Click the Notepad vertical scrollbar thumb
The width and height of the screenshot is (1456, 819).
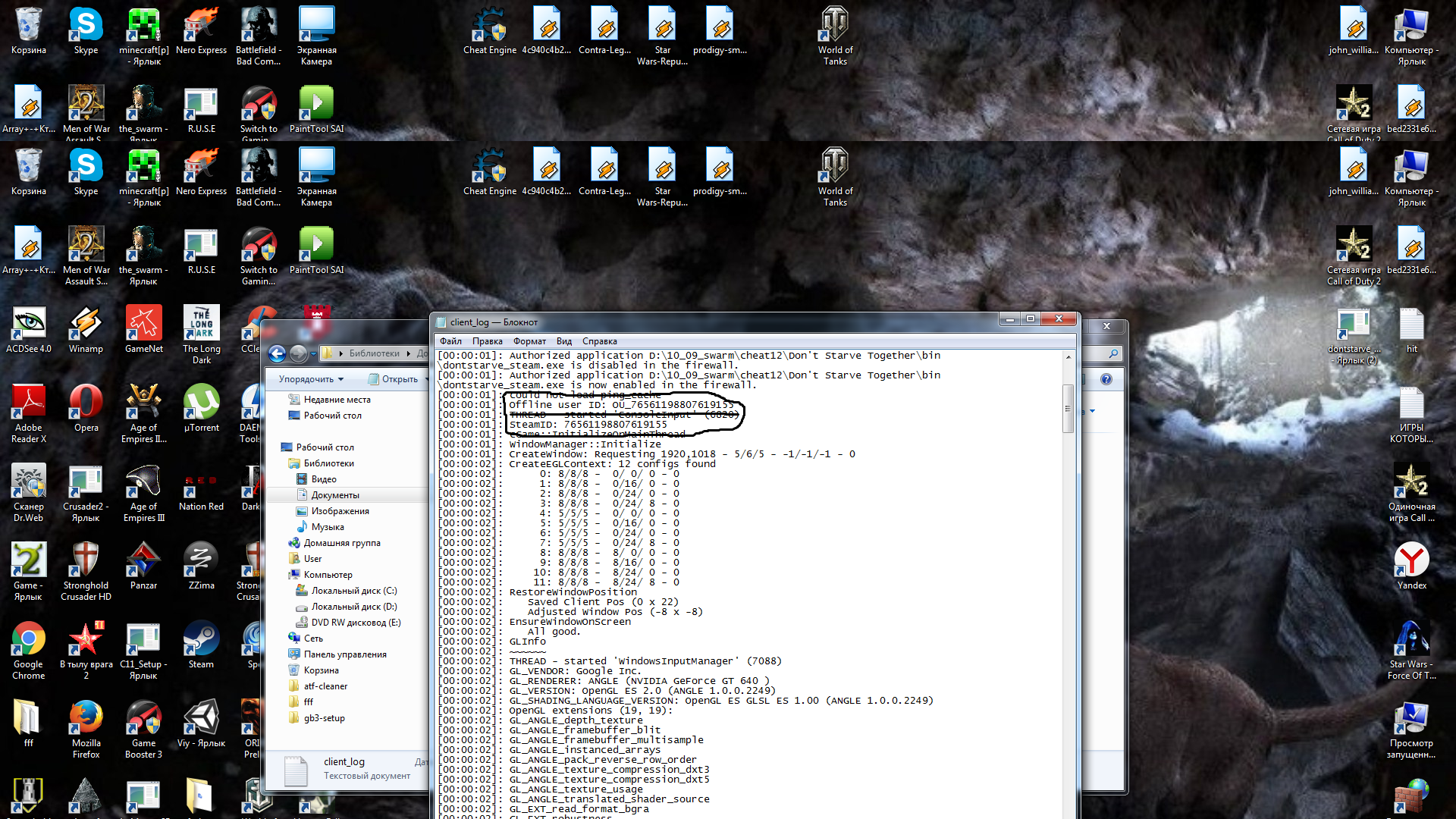pos(1068,408)
